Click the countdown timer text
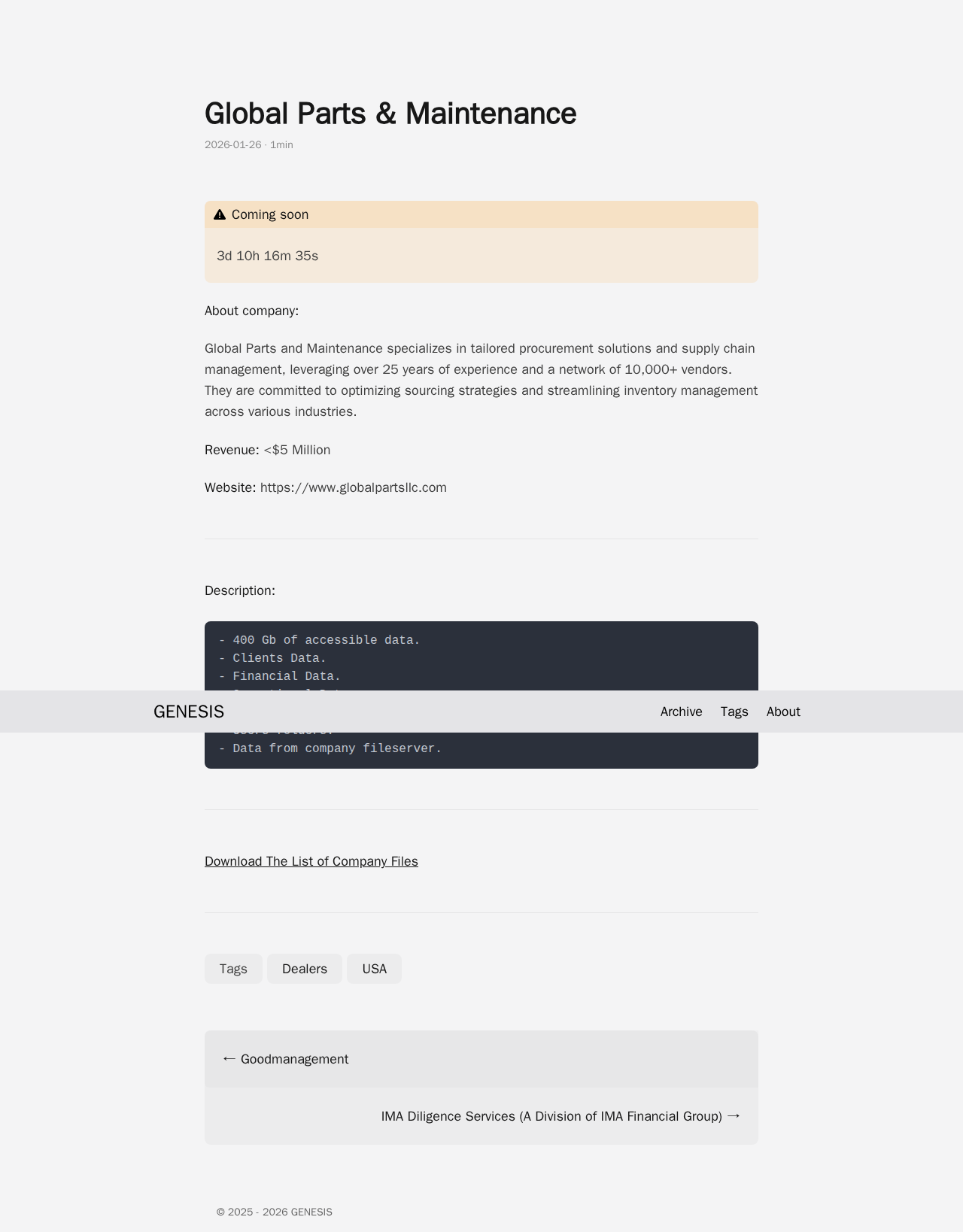963x1232 pixels. coord(267,256)
